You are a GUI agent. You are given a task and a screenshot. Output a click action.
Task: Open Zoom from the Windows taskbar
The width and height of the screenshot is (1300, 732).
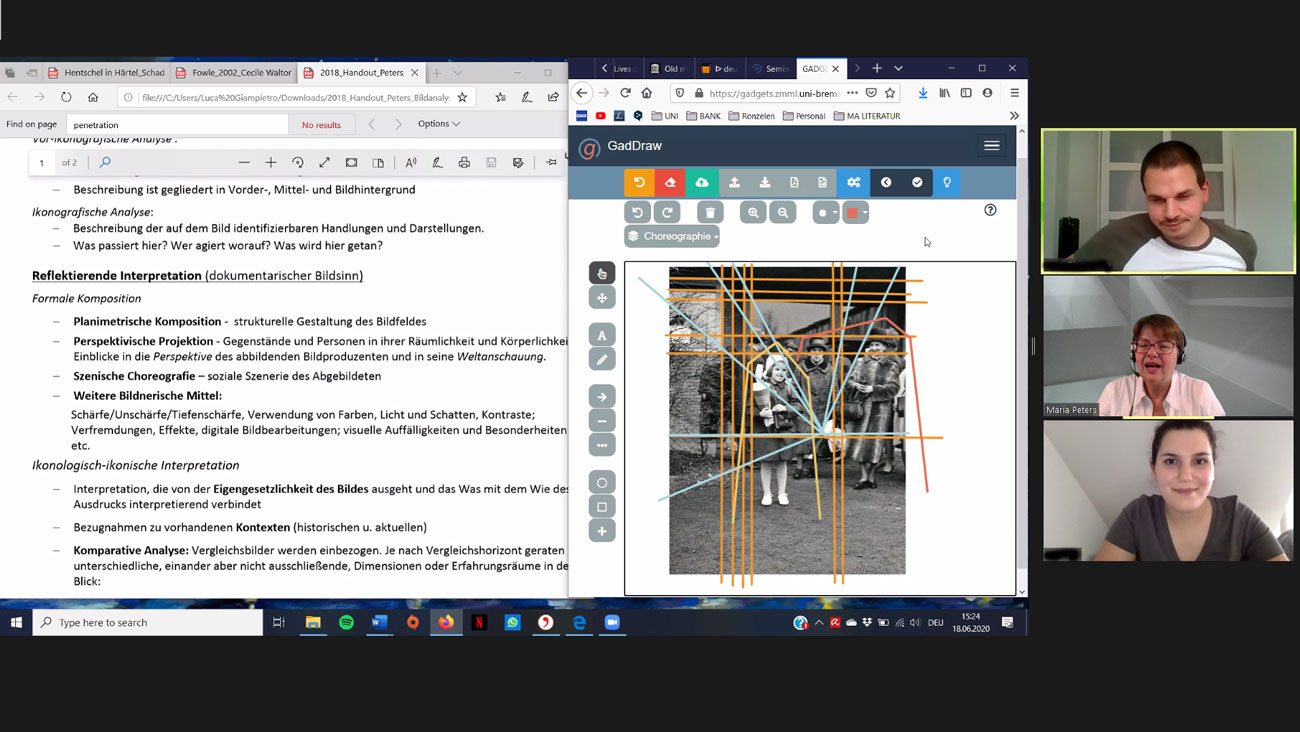coord(612,622)
